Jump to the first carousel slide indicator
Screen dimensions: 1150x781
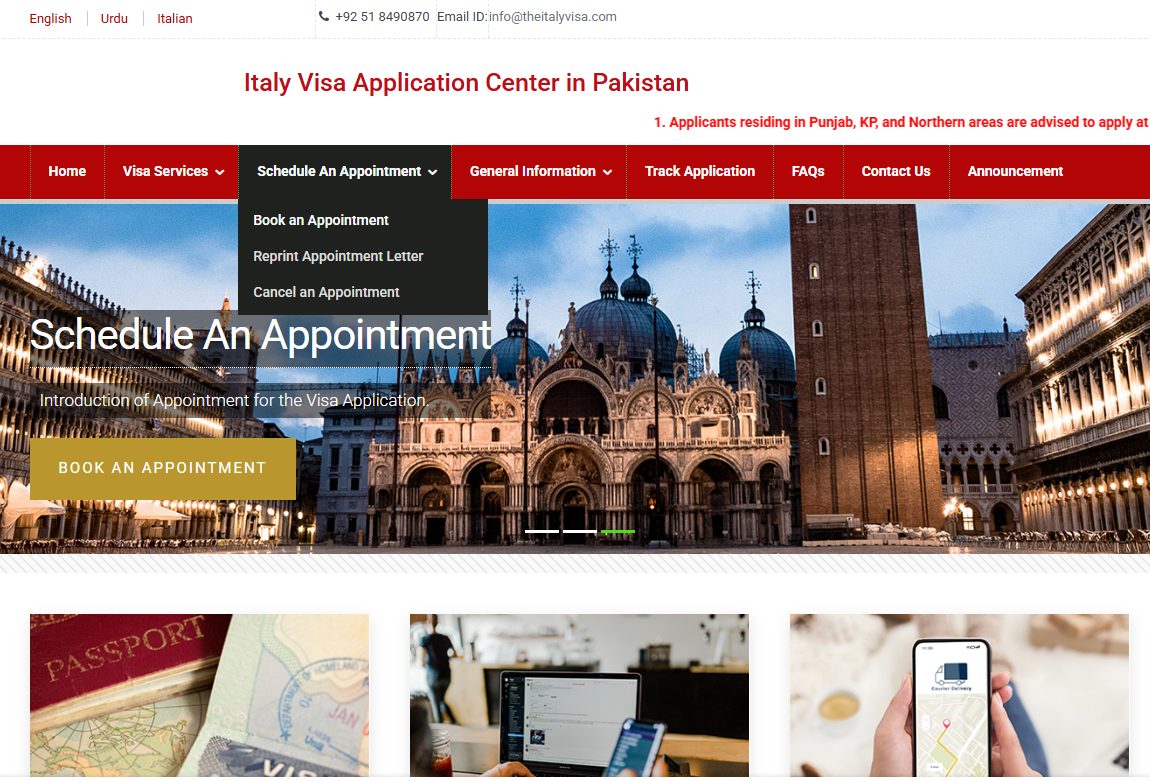542,531
